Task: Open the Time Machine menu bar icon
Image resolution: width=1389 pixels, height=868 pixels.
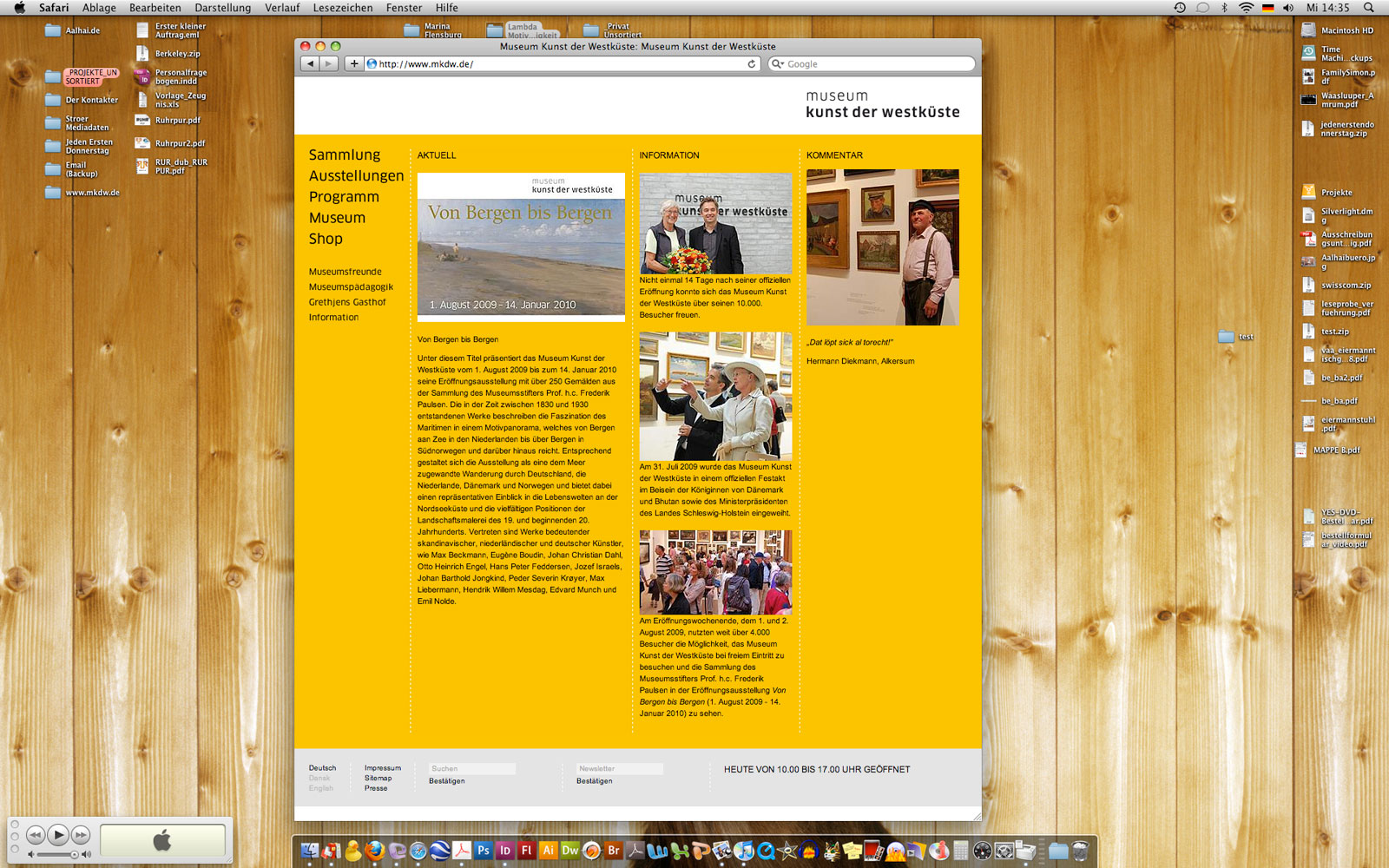Action: [x=1180, y=8]
